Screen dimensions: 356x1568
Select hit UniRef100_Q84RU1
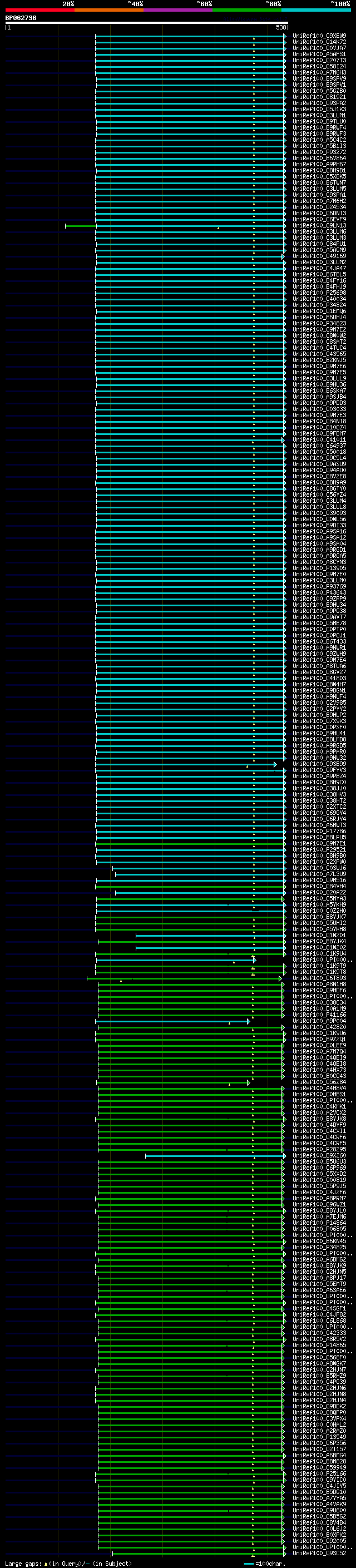319,244
